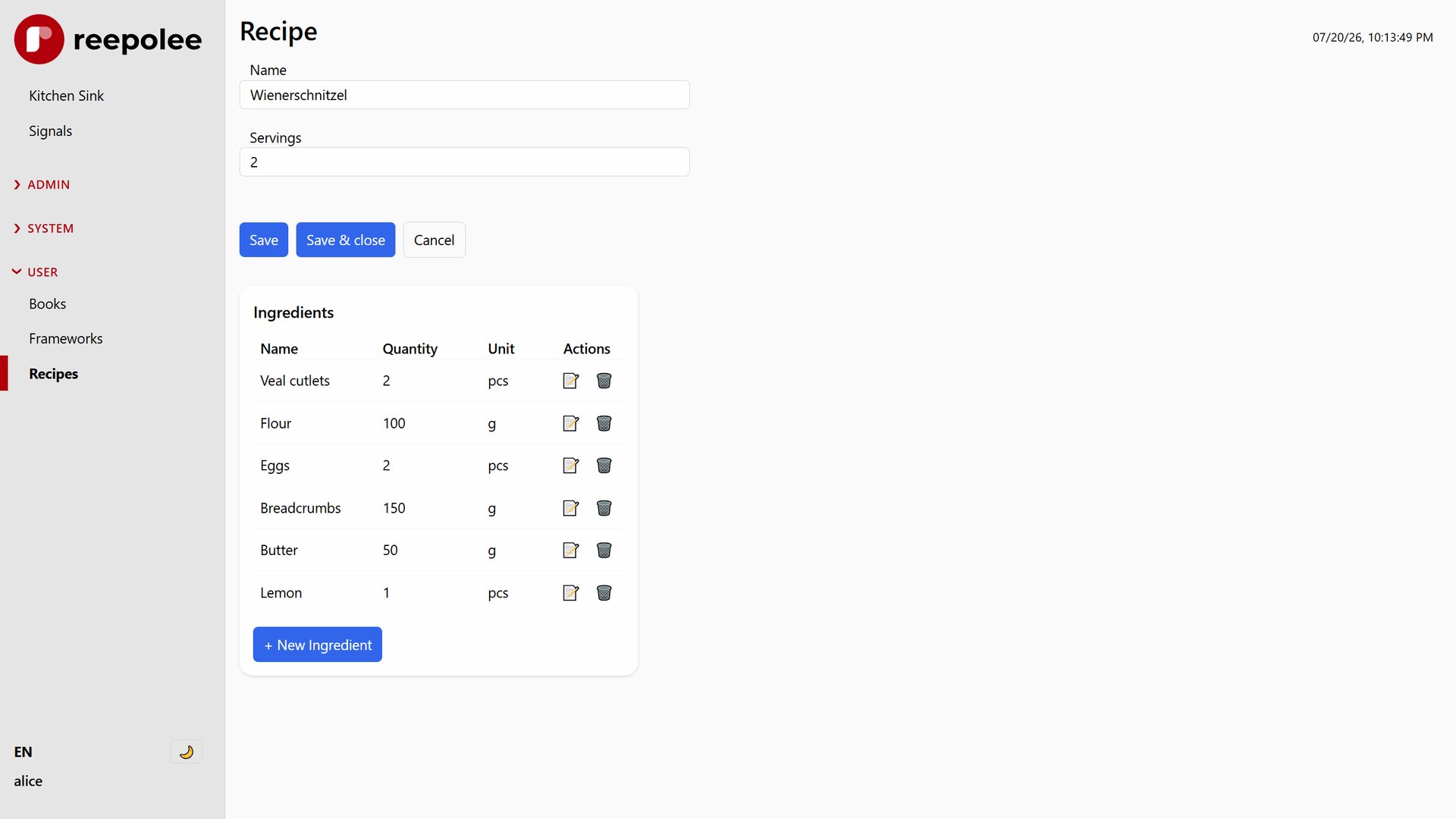Click the date and time display

[1373, 37]
